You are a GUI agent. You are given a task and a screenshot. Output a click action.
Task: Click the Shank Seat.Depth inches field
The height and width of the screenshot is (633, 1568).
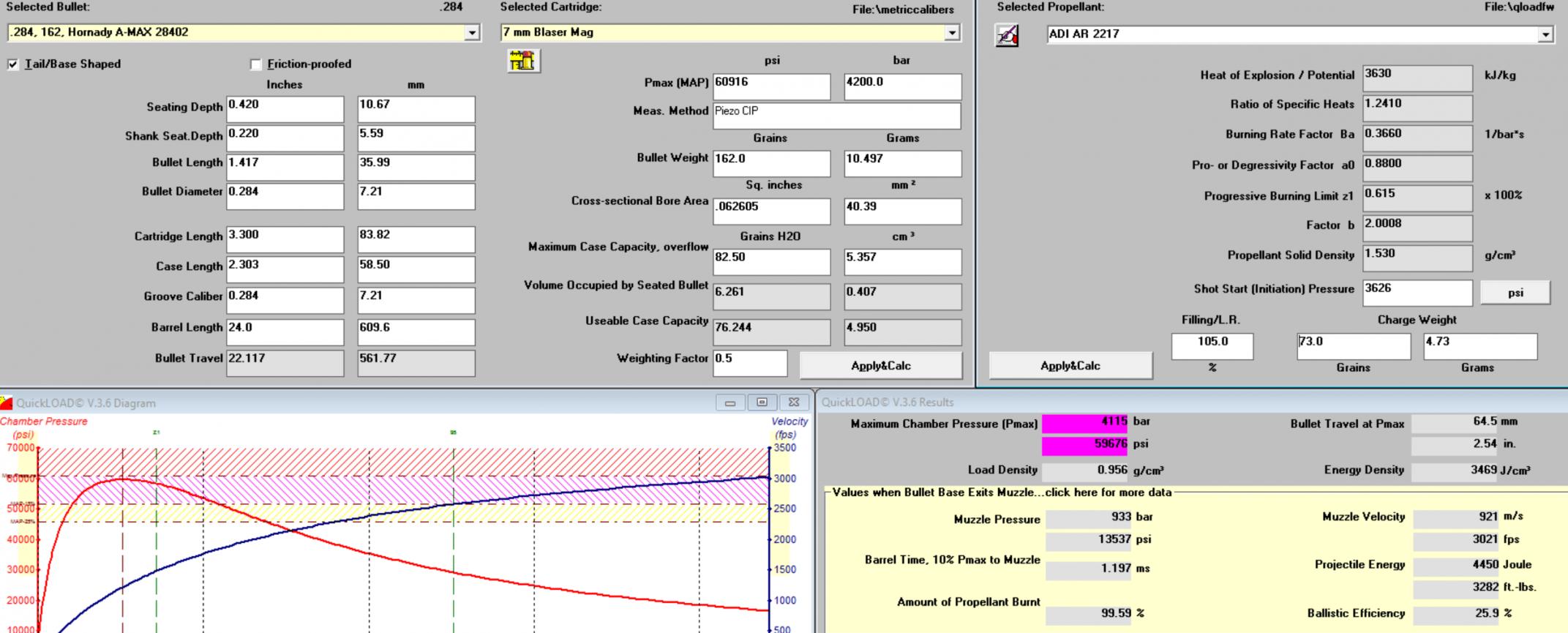[x=285, y=138]
